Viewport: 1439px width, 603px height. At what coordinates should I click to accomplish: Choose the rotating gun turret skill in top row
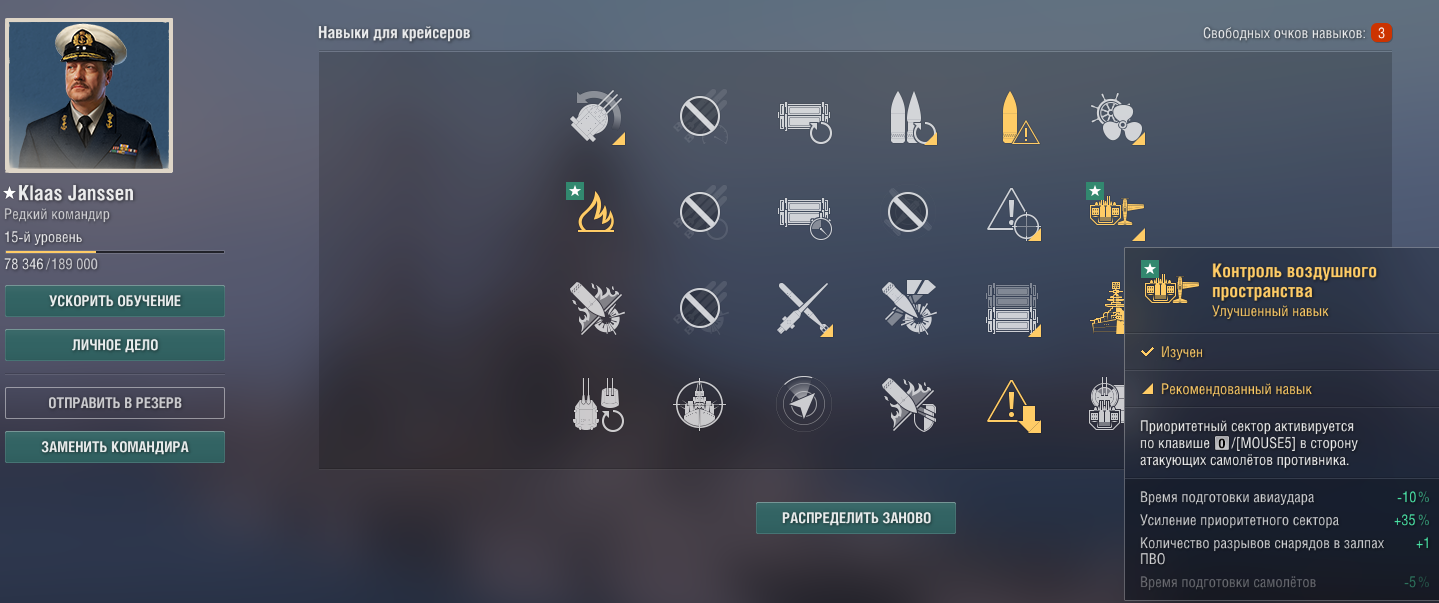596,118
